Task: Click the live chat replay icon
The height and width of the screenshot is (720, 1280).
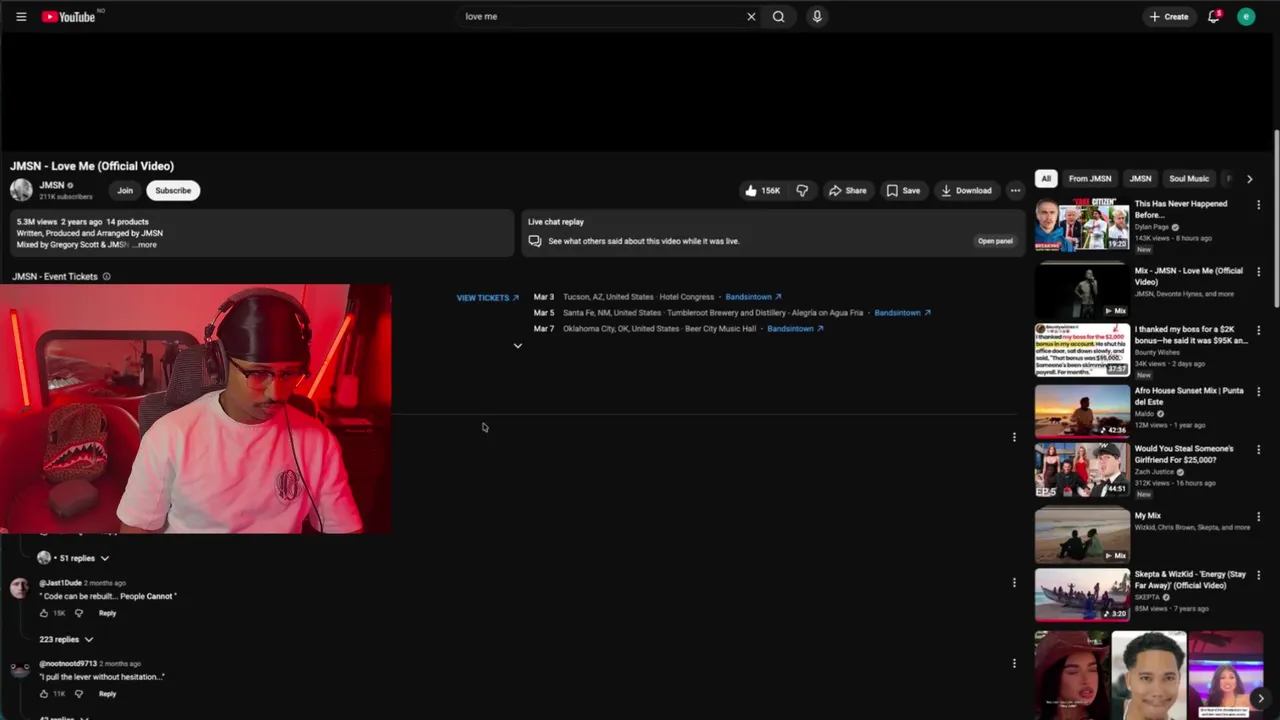Action: coord(535,241)
